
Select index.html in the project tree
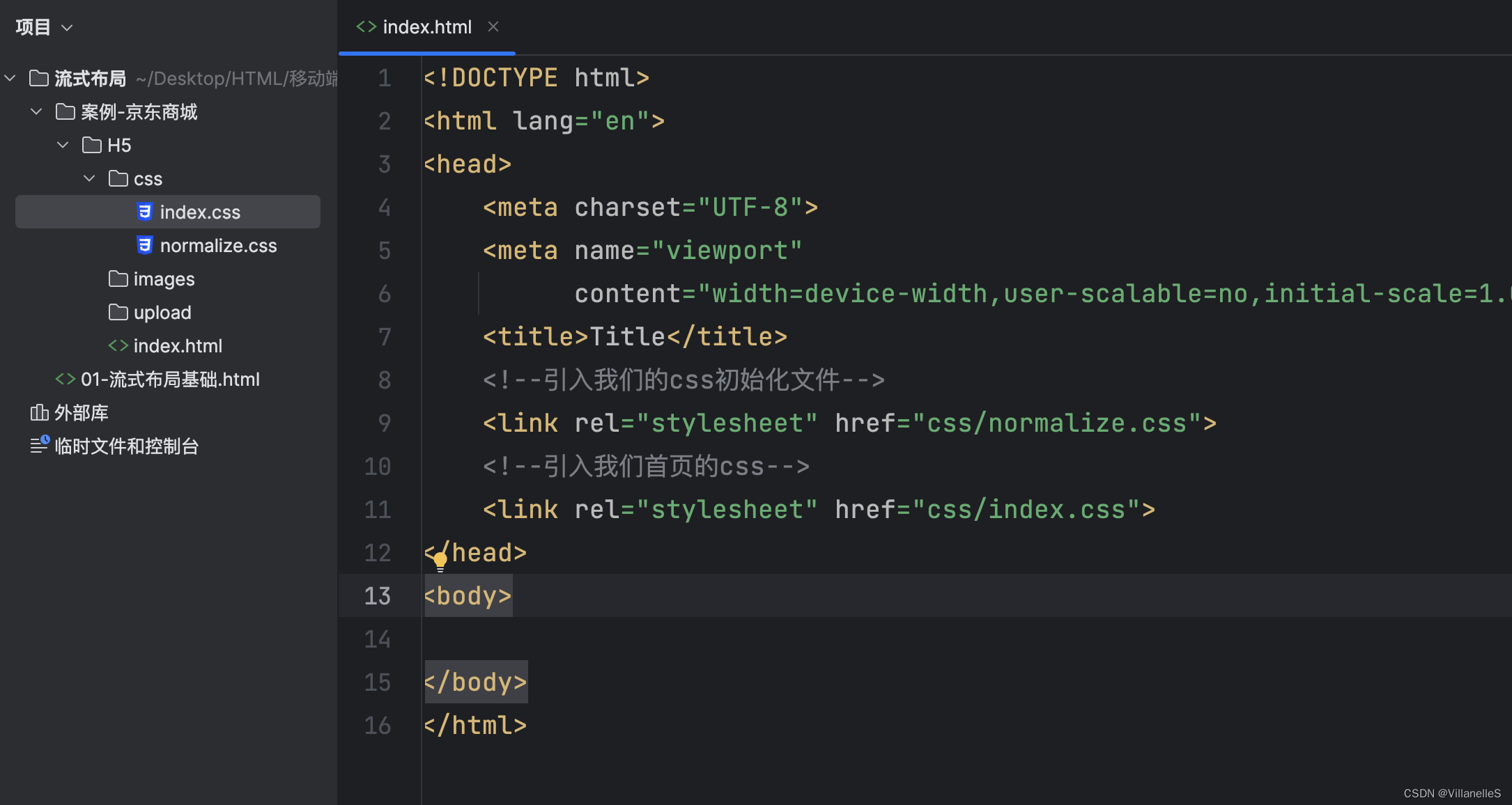click(178, 345)
